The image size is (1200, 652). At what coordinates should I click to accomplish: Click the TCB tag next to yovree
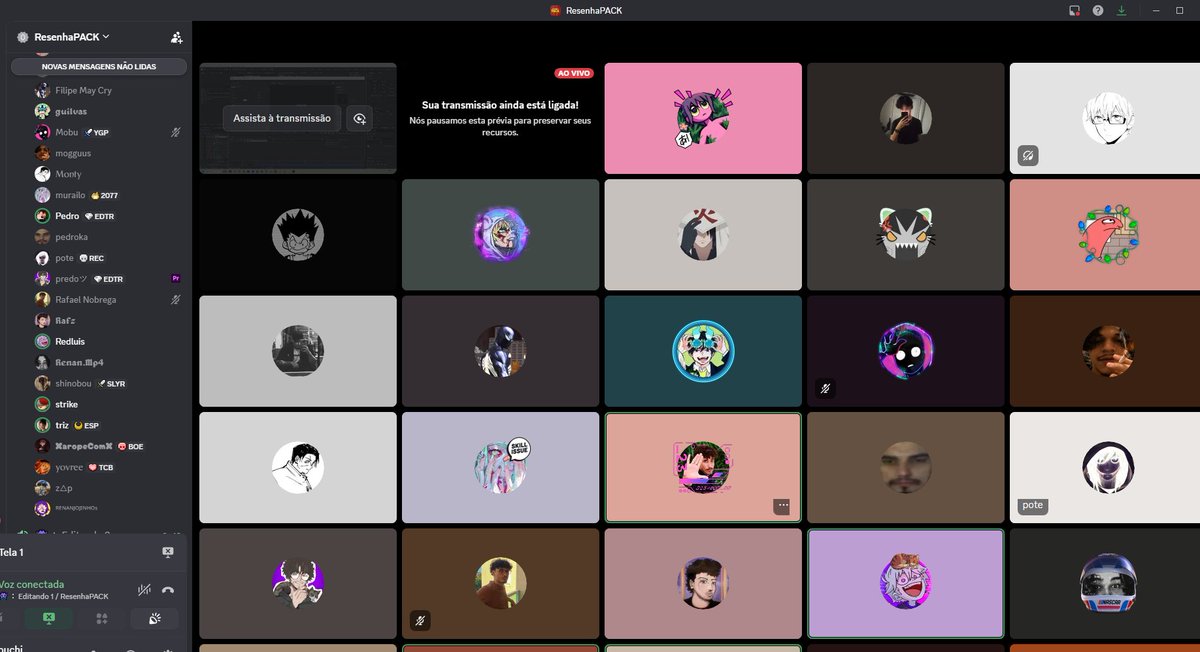tap(100, 467)
